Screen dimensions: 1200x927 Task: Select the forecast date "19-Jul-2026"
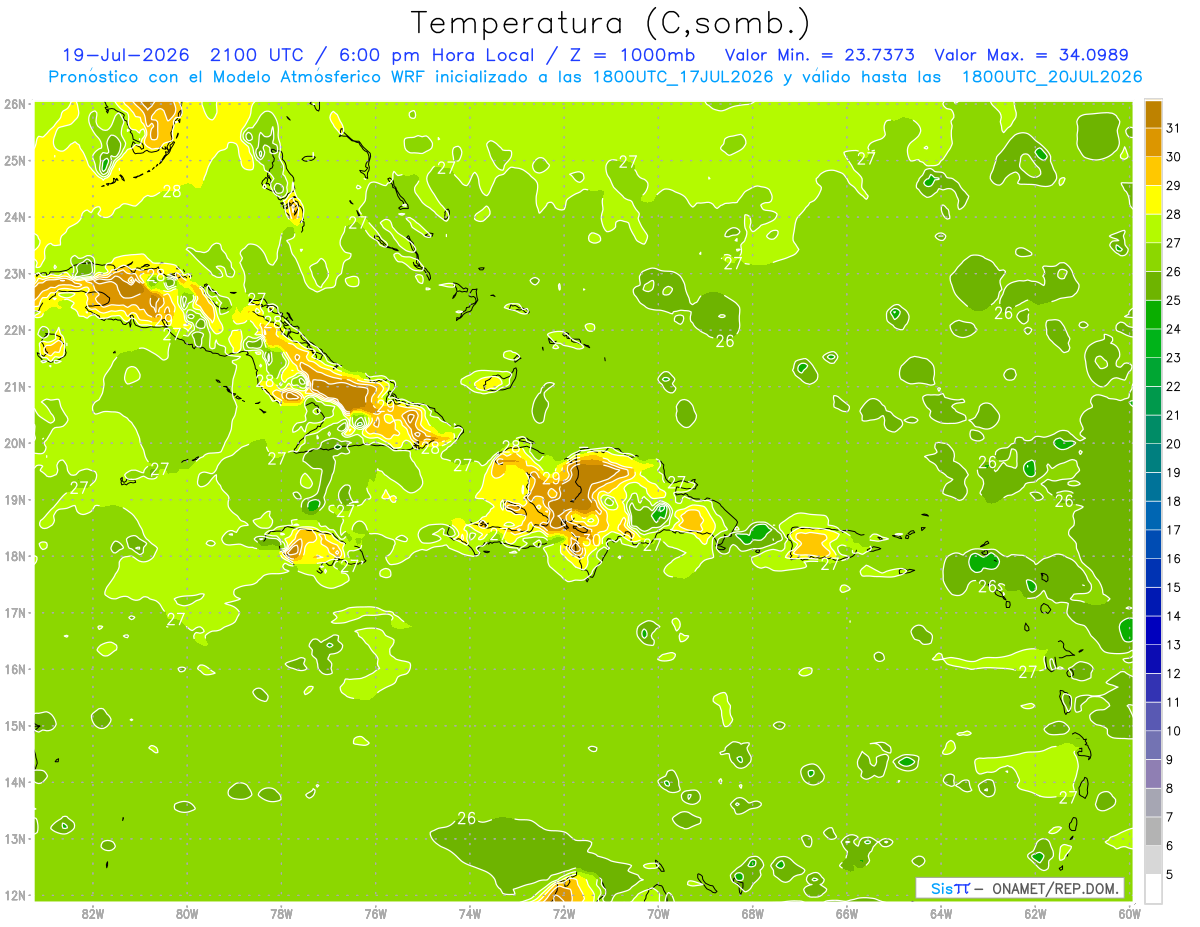tap(126, 55)
